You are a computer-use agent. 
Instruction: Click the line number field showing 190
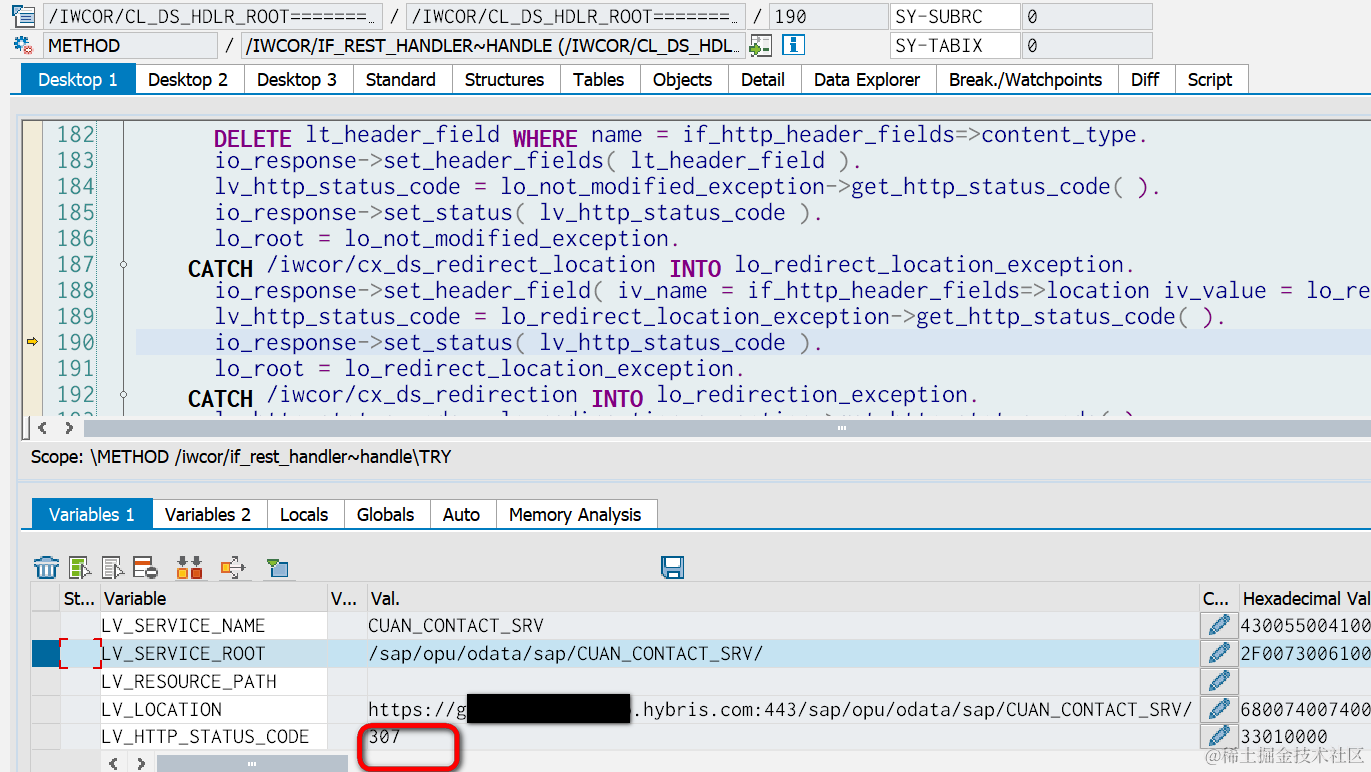(828, 17)
